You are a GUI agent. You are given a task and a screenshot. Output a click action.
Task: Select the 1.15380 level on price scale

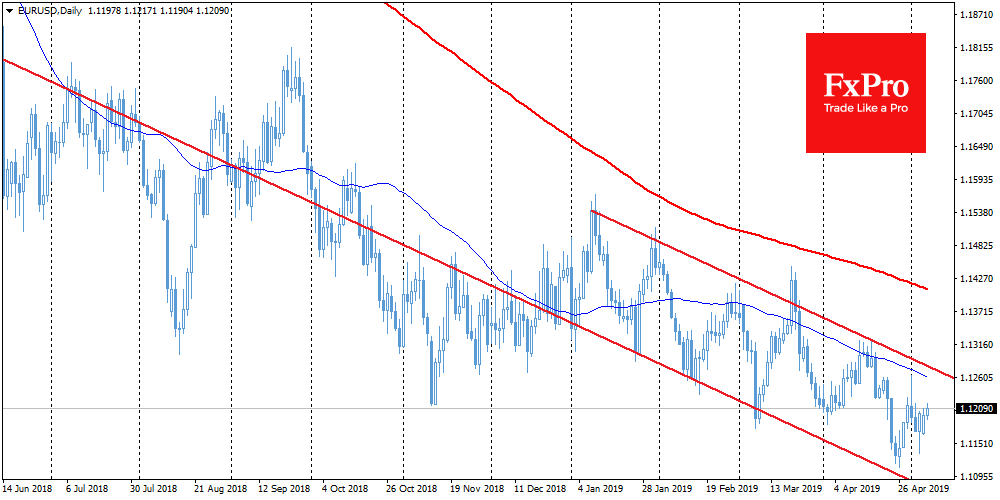[977, 213]
